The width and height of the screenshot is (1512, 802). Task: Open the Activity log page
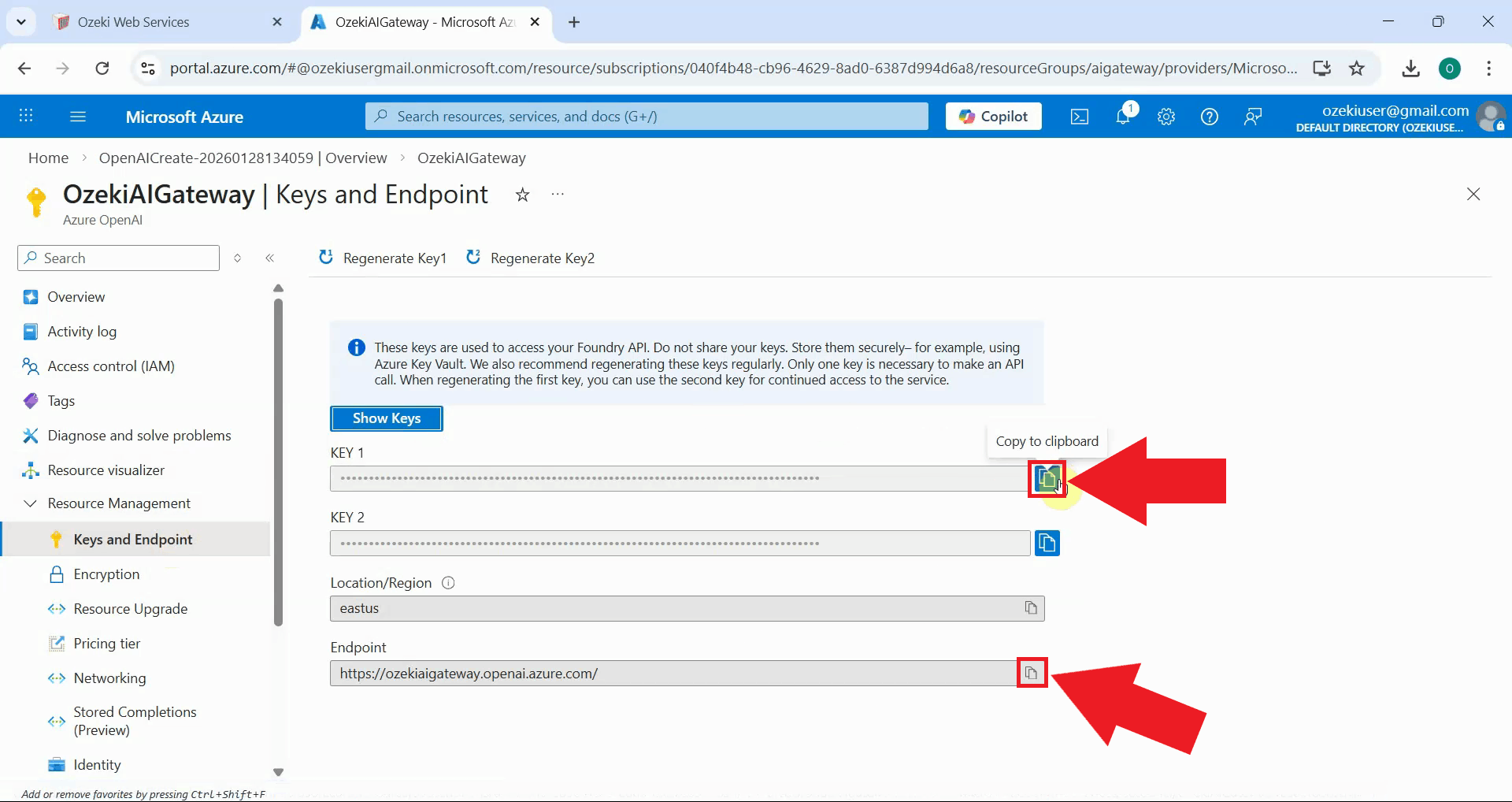(x=80, y=331)
